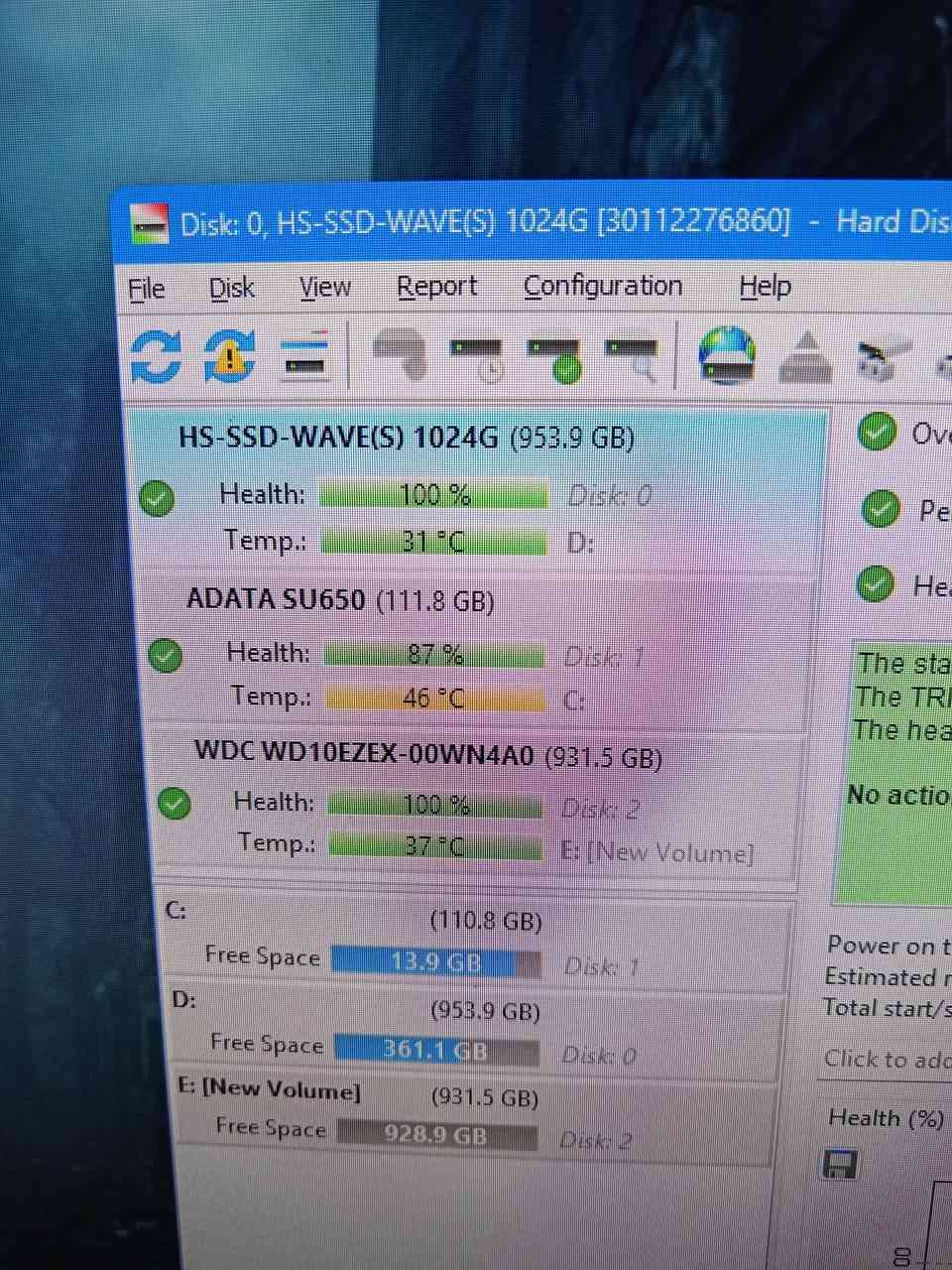Select the D: partition row label
The width and height of the screenshot is (952, 1270).
click(x=183, y=998)
